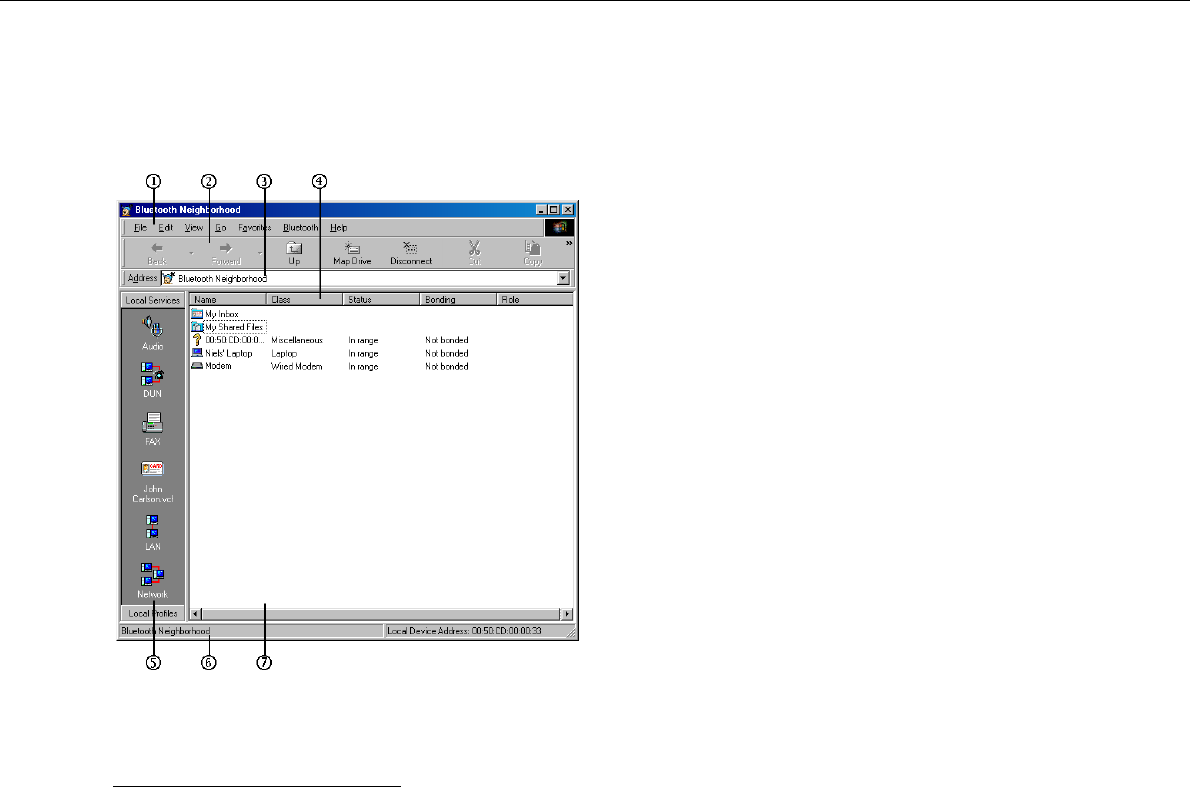
Task: Open the Go menu
Action: pos(221,228)
